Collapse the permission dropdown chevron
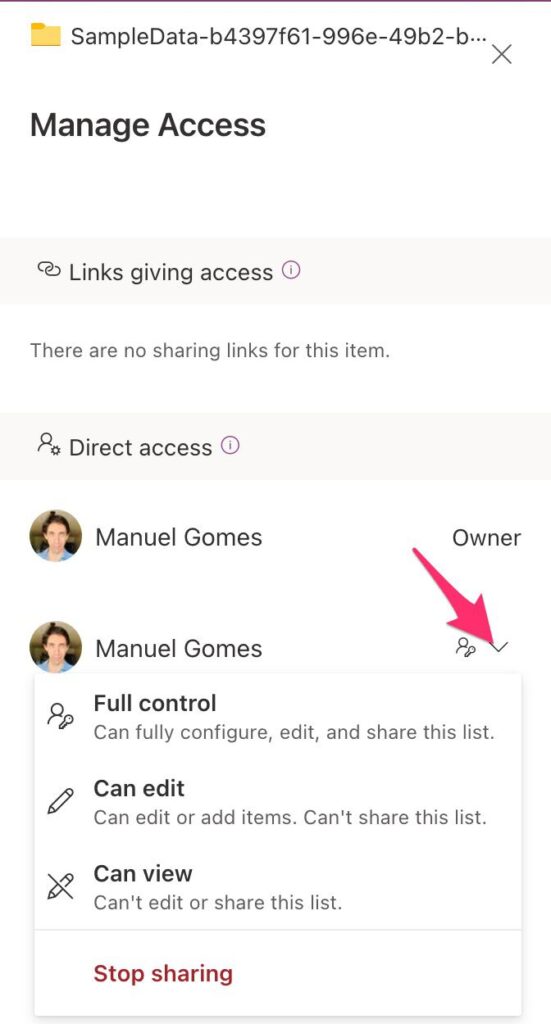Viewport: 551px width, 1024px height. click(x=499, y=647)
